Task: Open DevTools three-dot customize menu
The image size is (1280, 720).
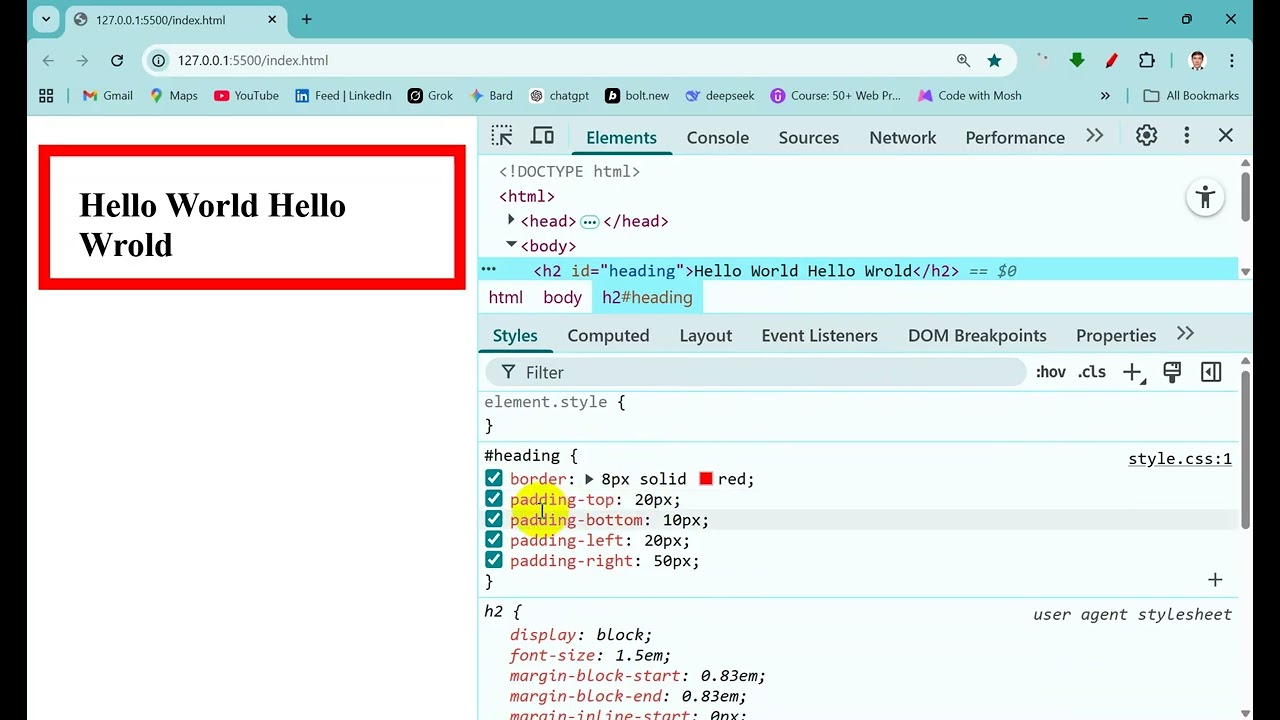Action: pyautogui.click(x=1187, y=136)
